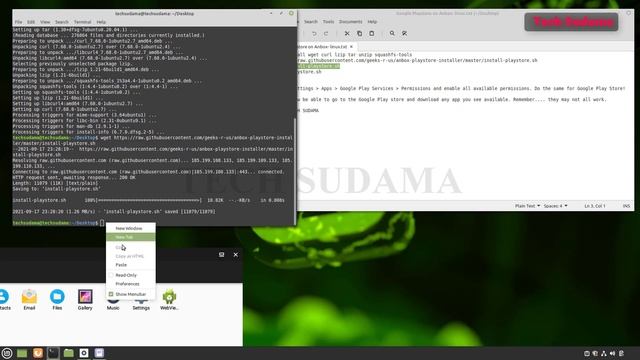Open the file manager folder taskbar icon
The width and height of the screenshot is (640, 360).
pyautogui.click(x=69, y=353)
